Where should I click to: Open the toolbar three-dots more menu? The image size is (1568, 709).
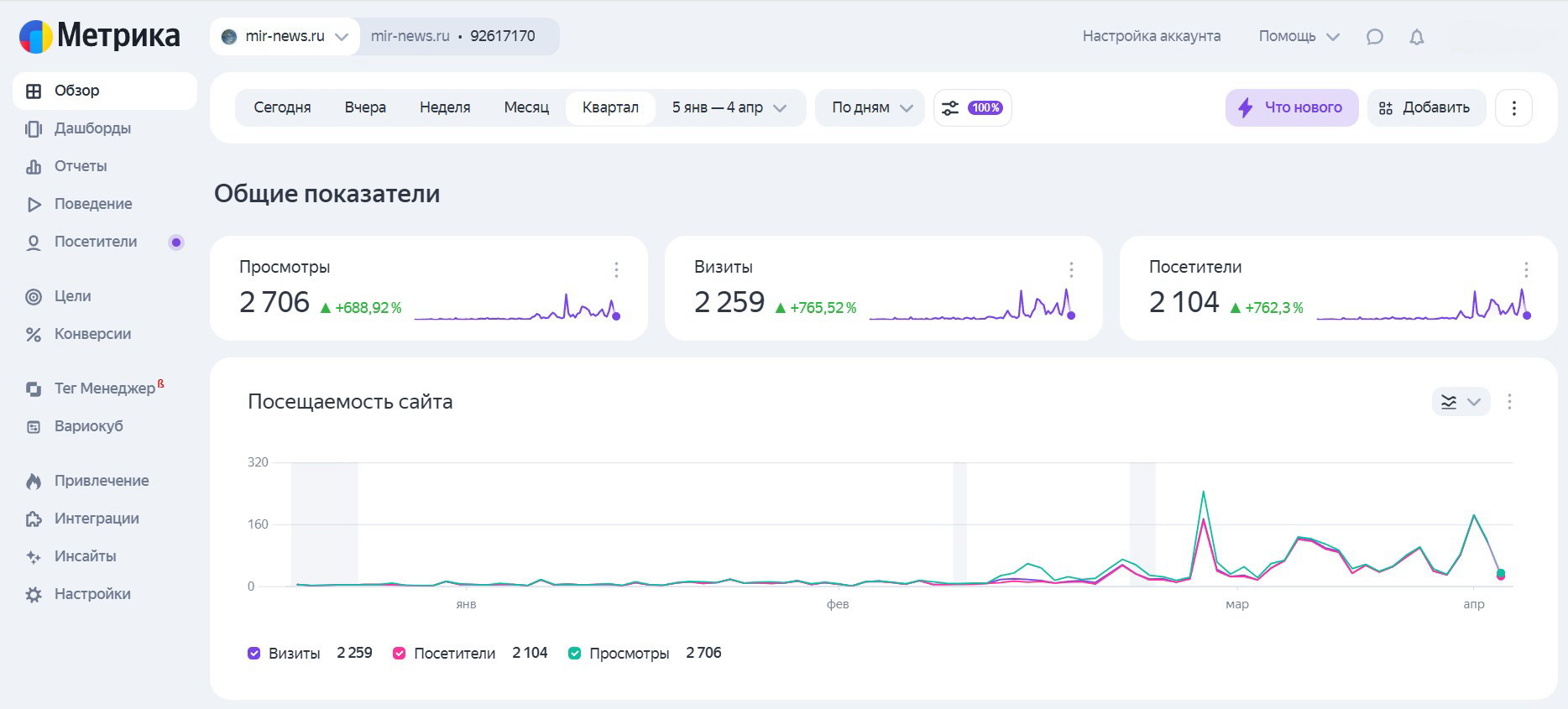1513,108
